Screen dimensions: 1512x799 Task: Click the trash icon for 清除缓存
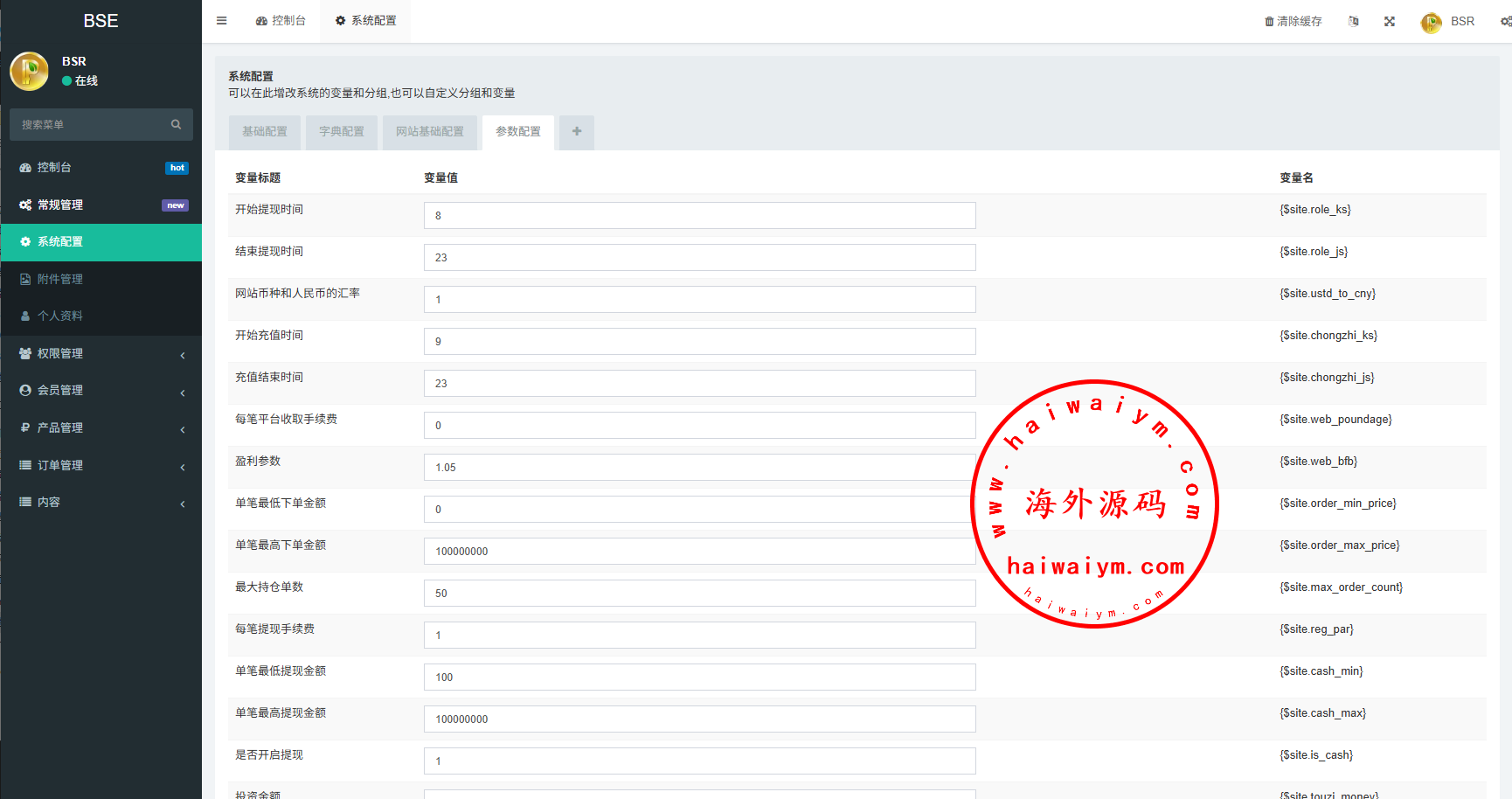(1269, 21)
